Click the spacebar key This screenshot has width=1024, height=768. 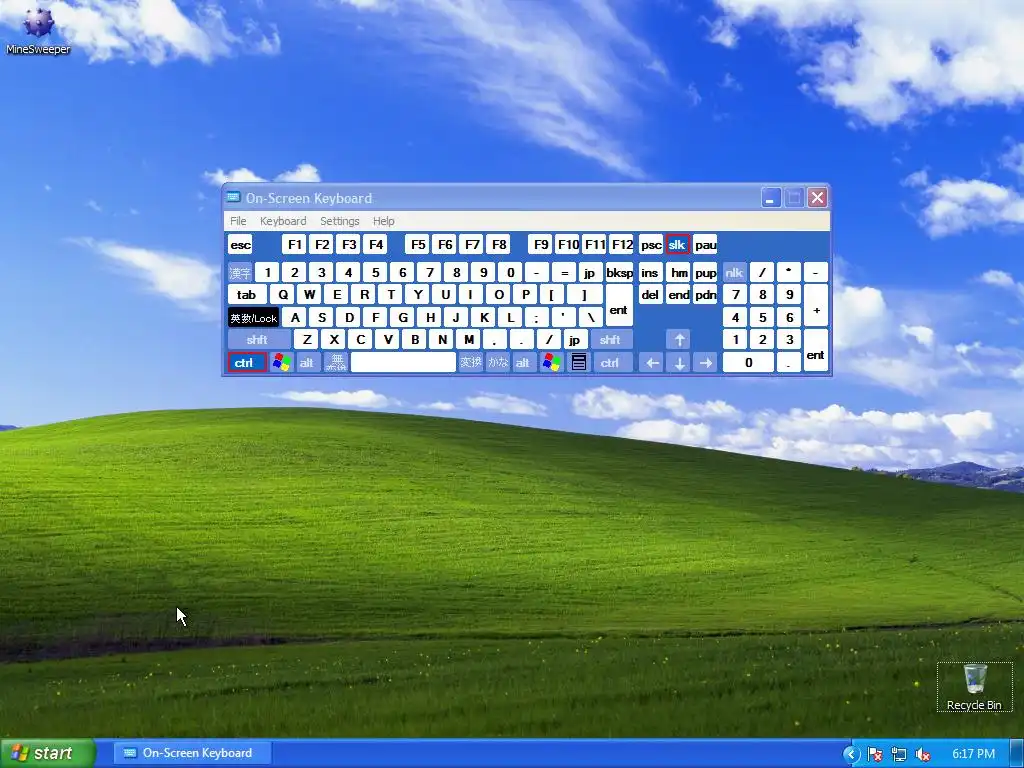tap(403, 362)
